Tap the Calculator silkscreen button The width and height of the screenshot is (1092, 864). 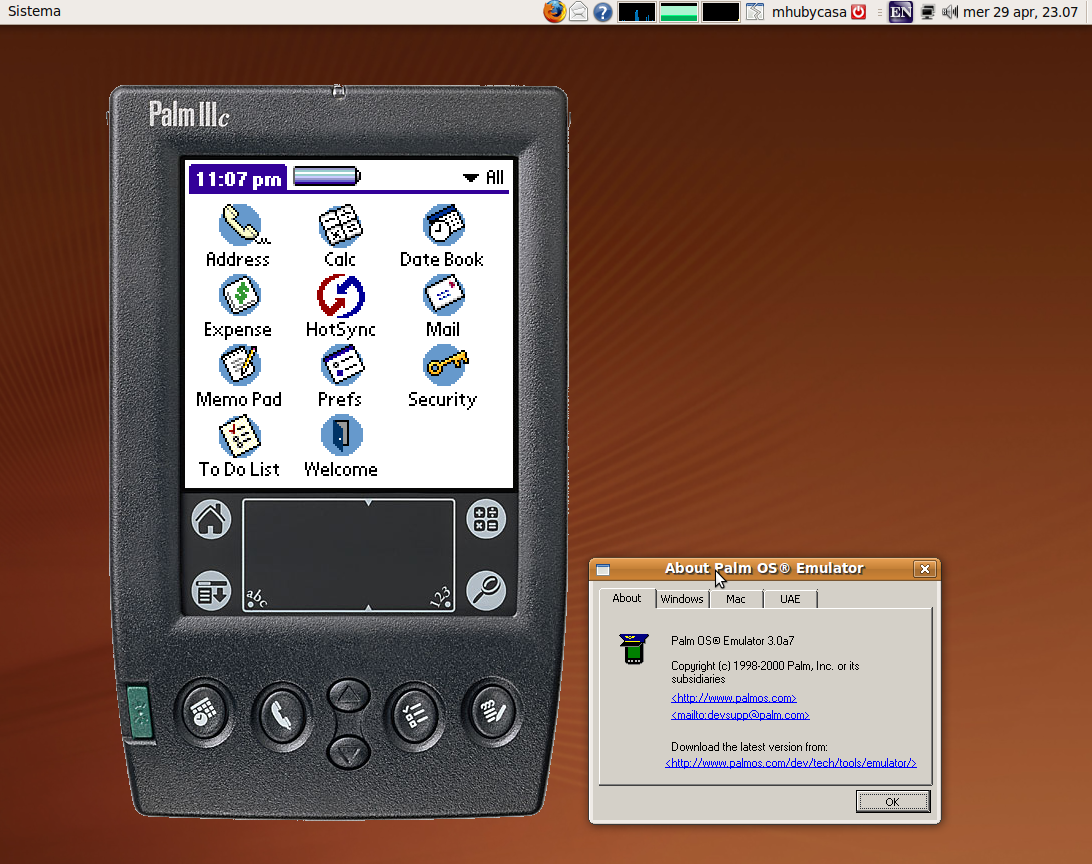click(x=485, y=519)
